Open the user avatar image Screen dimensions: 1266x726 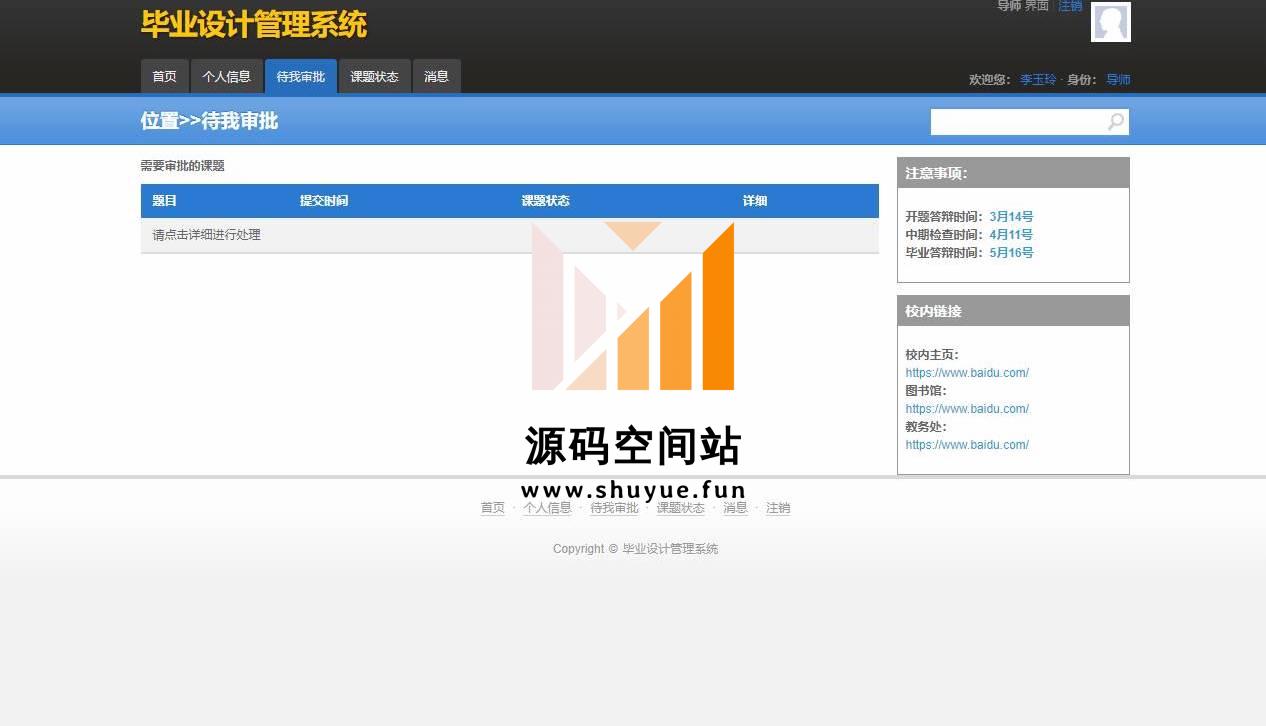click(x=1111, y=22)
